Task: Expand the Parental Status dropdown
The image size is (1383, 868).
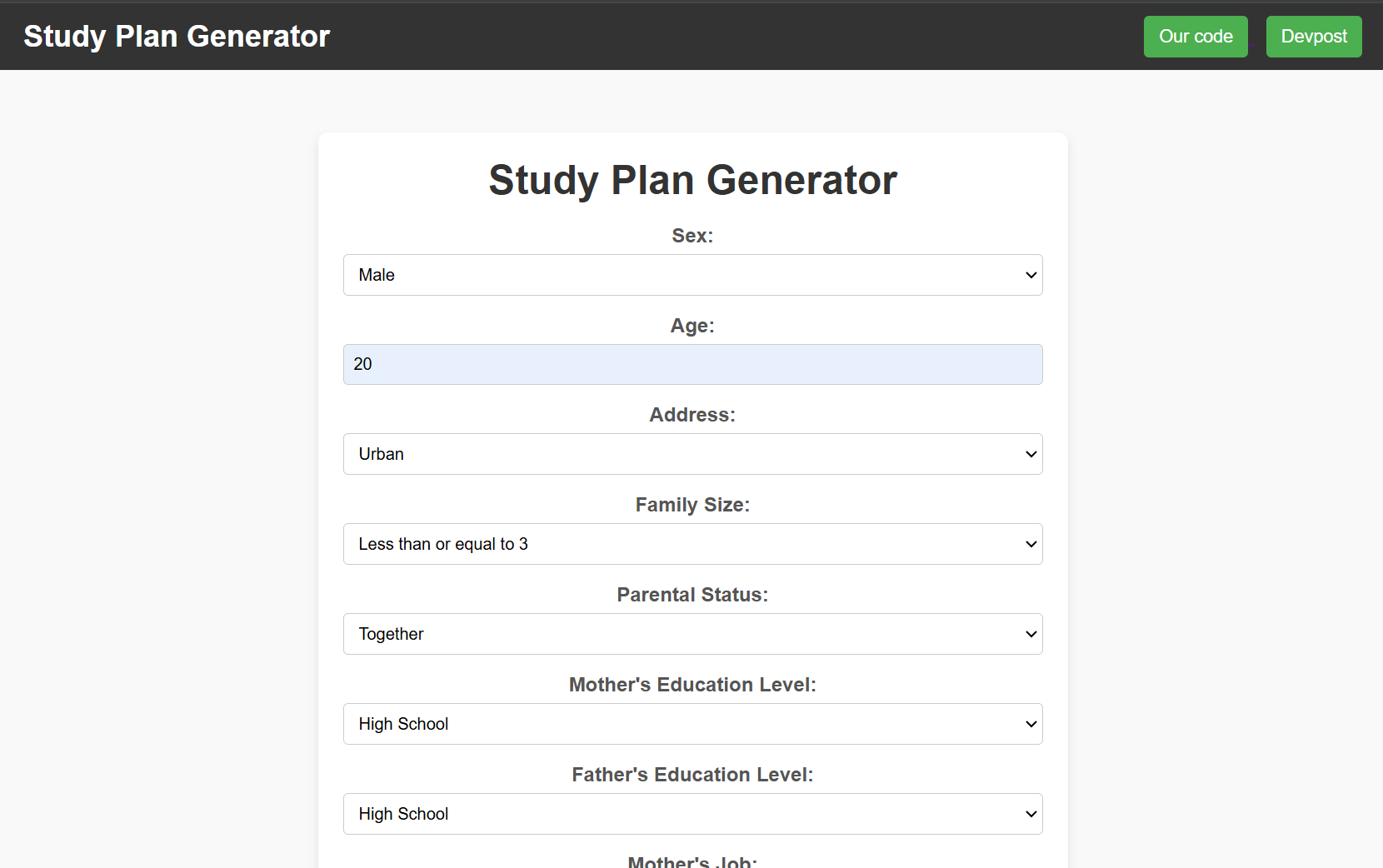Action: point(693,634)
